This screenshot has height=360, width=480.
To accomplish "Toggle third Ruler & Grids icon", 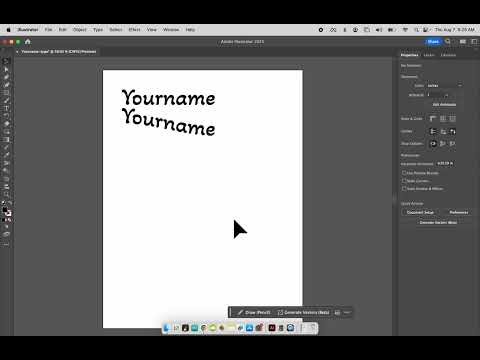I will coord(452,119).
